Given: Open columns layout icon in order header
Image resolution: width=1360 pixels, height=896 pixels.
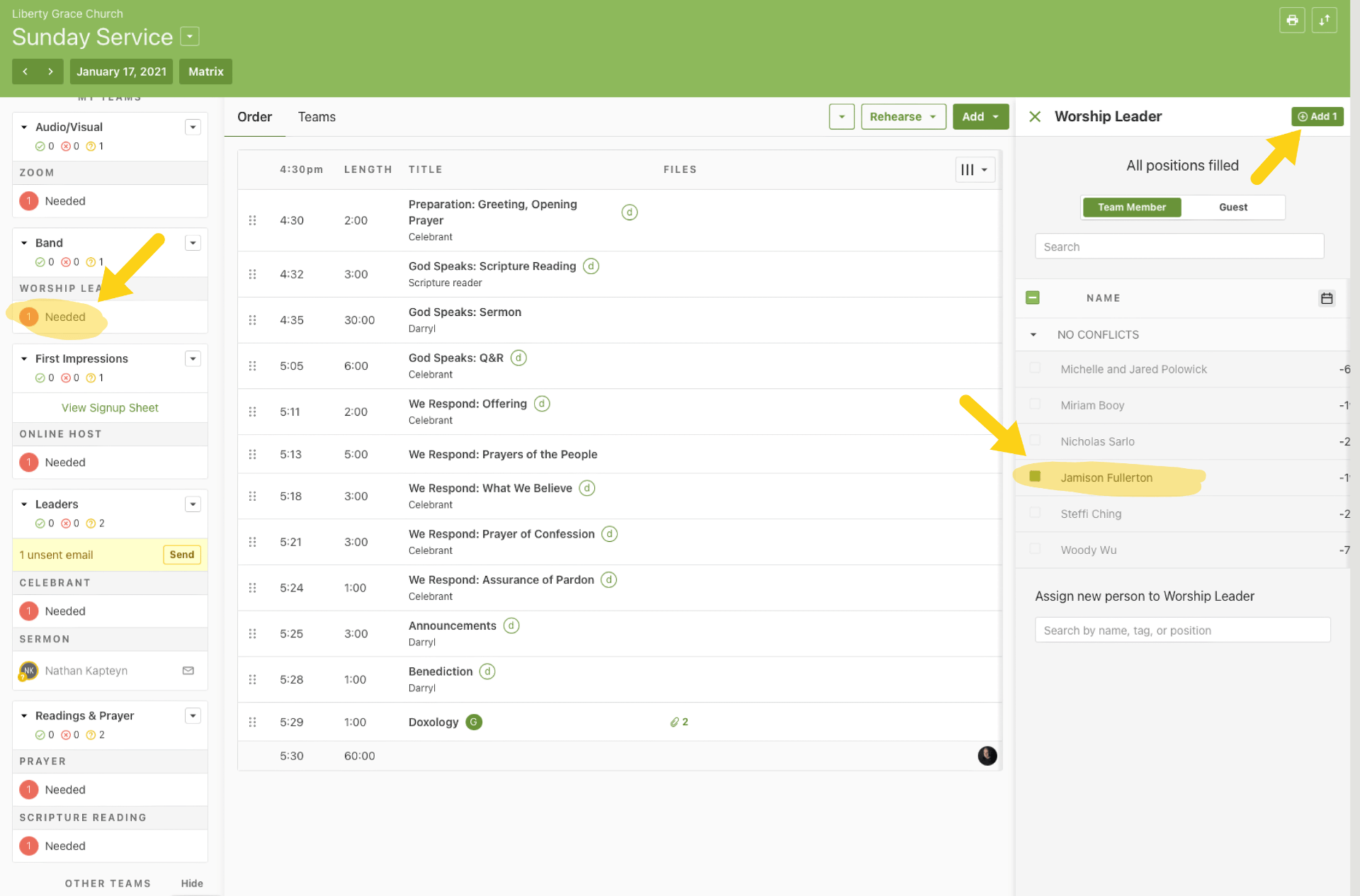Looking at the screenshot, I should (x=974, y=170).
